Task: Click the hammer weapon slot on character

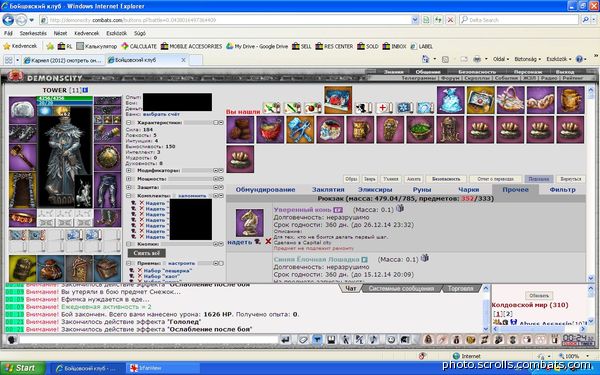Action: click(23, 157)
